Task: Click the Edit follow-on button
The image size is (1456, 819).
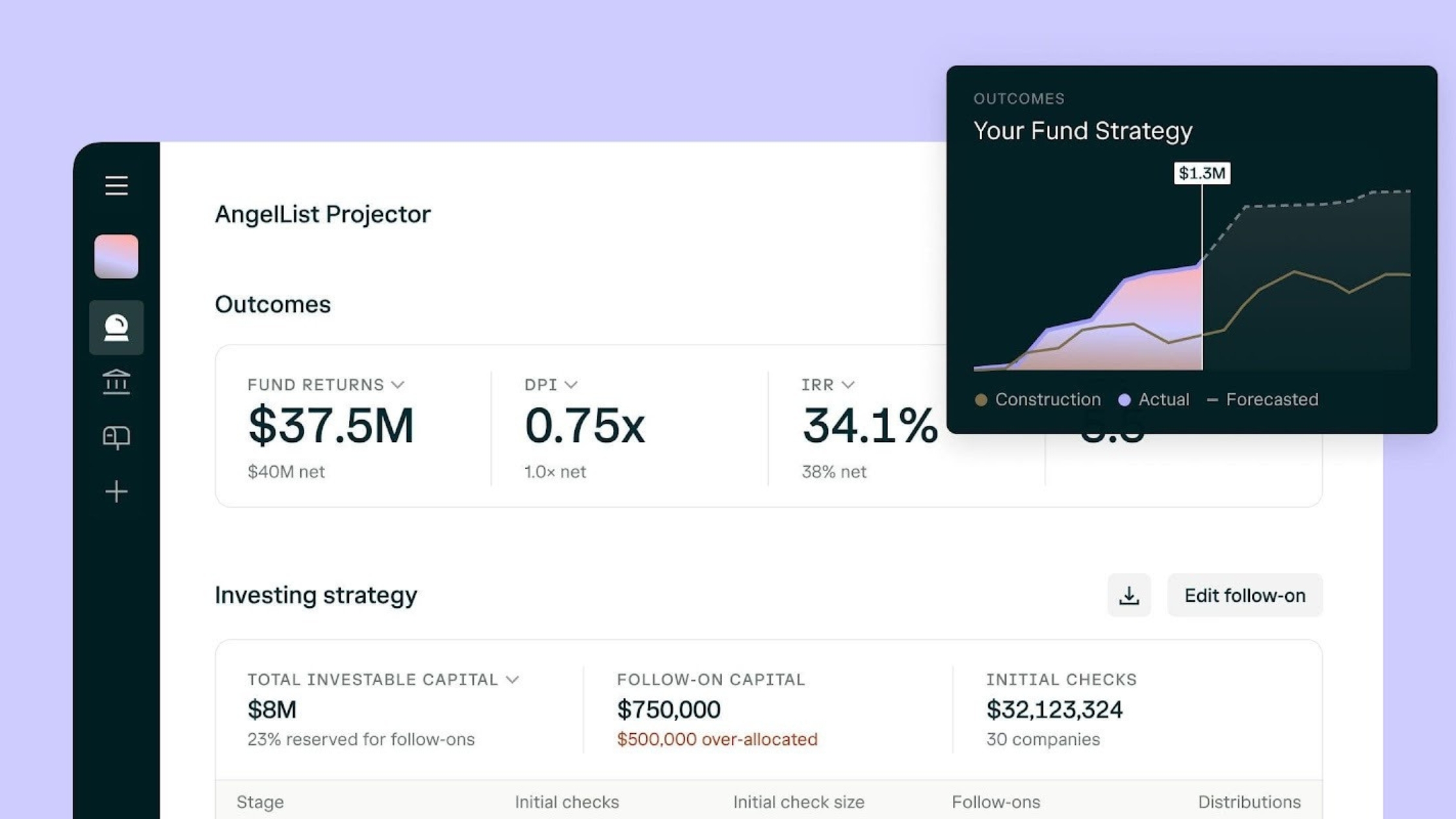Action: coord(1245,595)
